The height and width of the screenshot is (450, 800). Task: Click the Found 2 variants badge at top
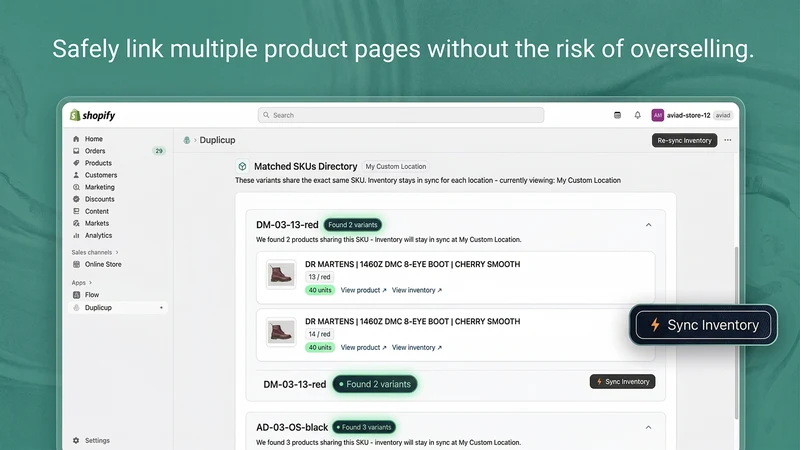(353, 225)
